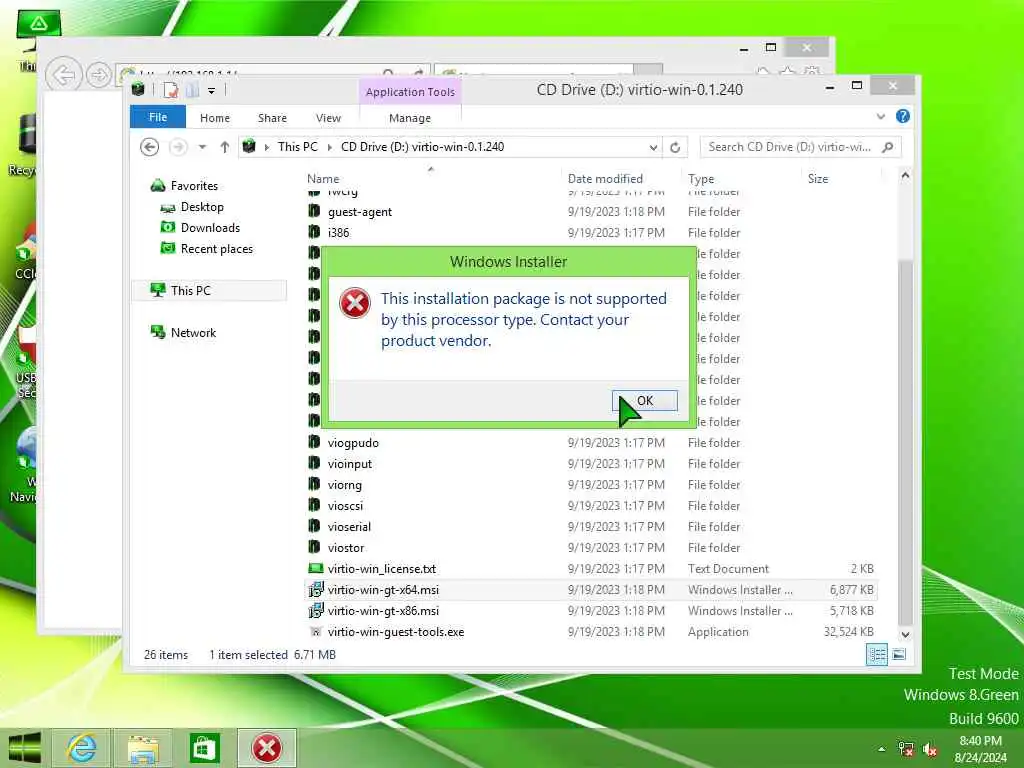
Task: Open File Explorer from the taskbar
Action: coord(143,748)
